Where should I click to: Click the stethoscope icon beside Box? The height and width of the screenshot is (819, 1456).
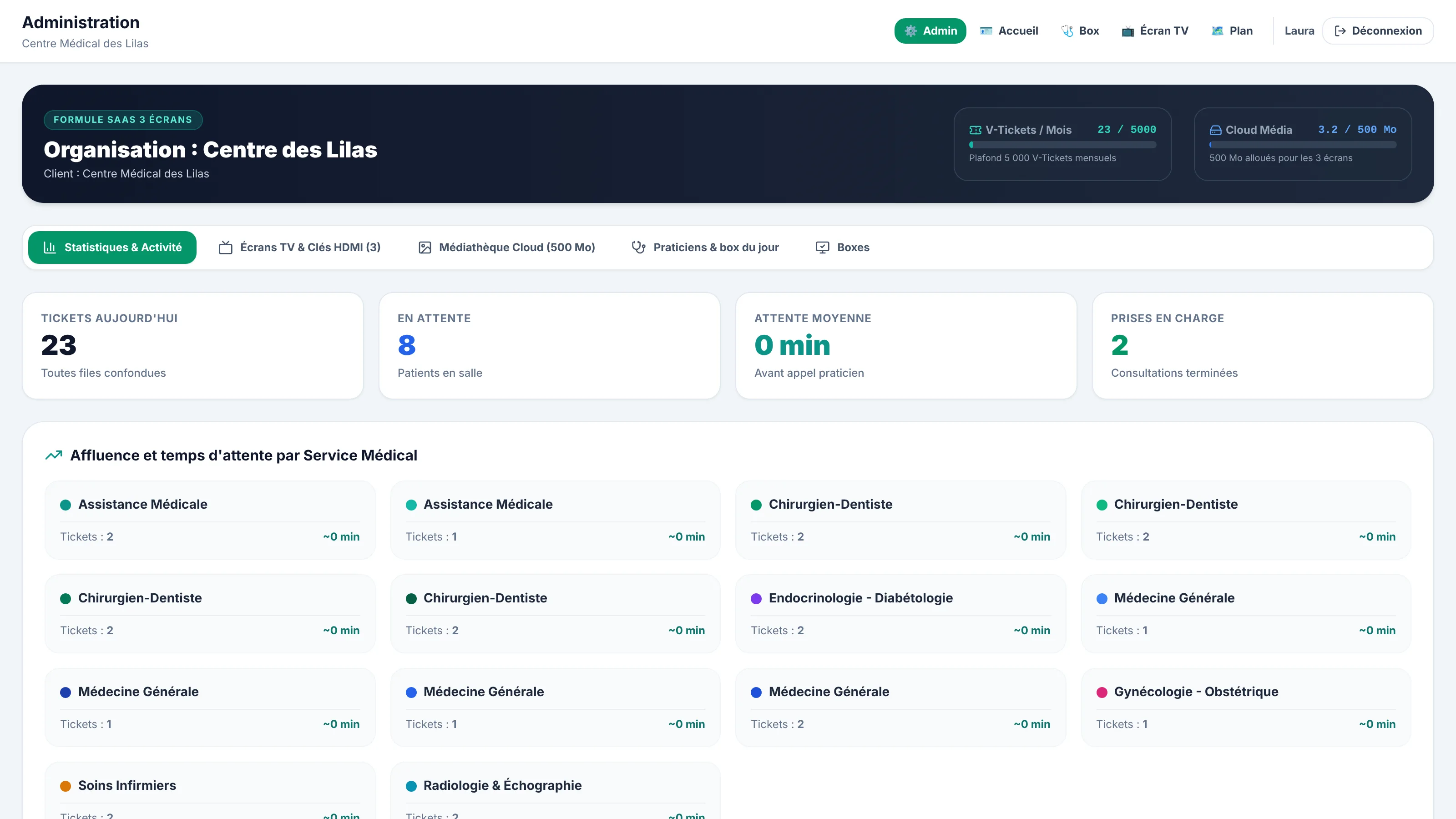pos(1067,30)
